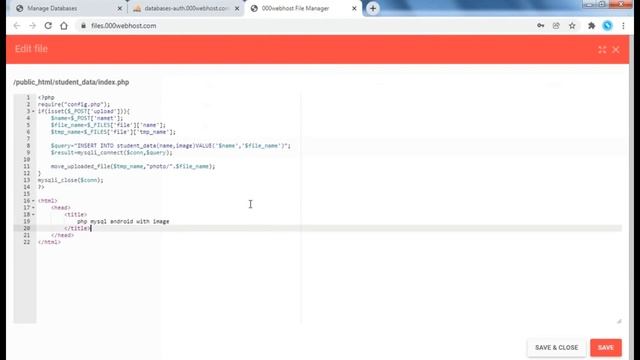Screen dimensions: 640x360
Task: Click the mysqli_close($conn) line
Action: click(x=71, y=180)
